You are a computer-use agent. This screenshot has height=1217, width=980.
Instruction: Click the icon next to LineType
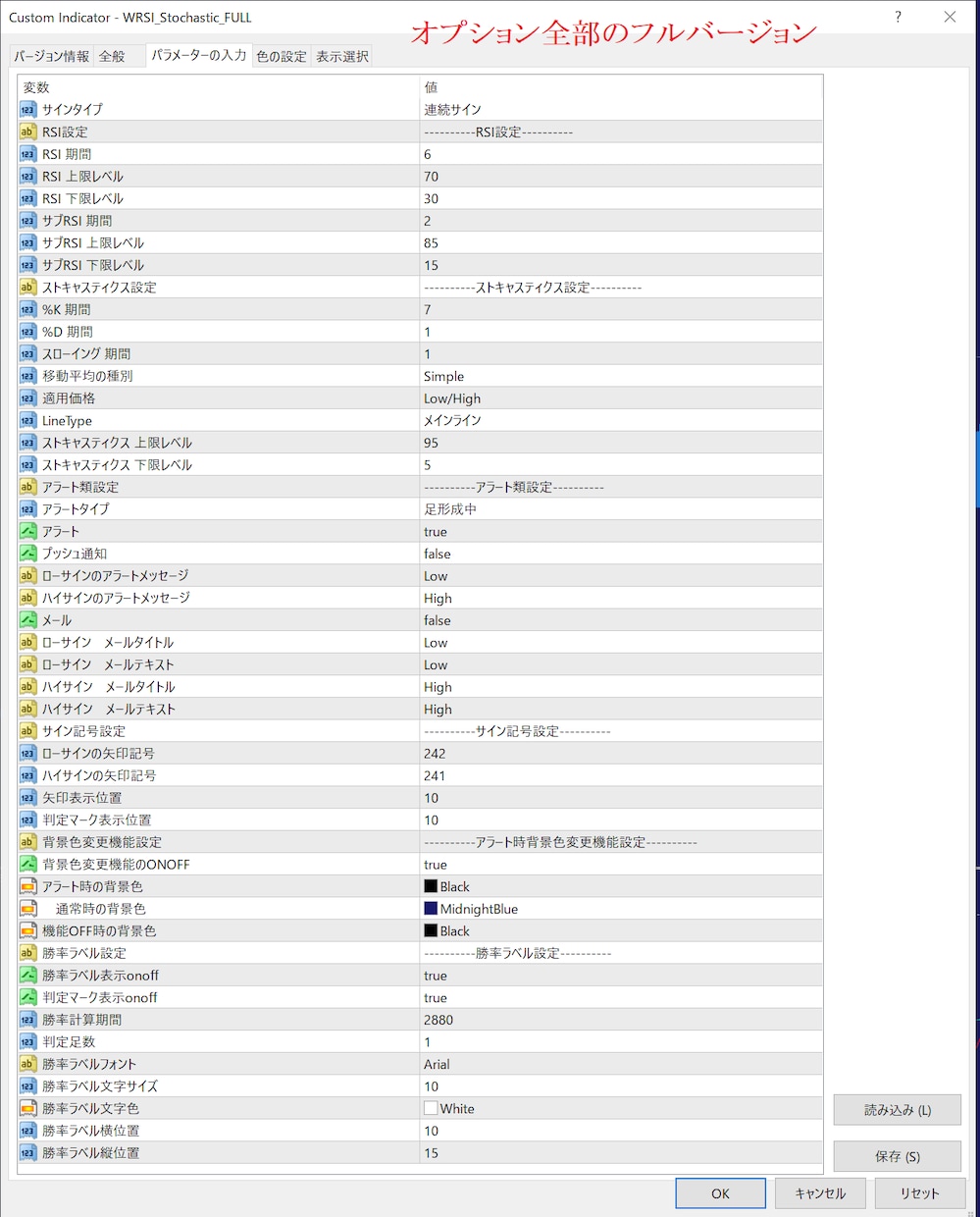(x=27, y=420)
